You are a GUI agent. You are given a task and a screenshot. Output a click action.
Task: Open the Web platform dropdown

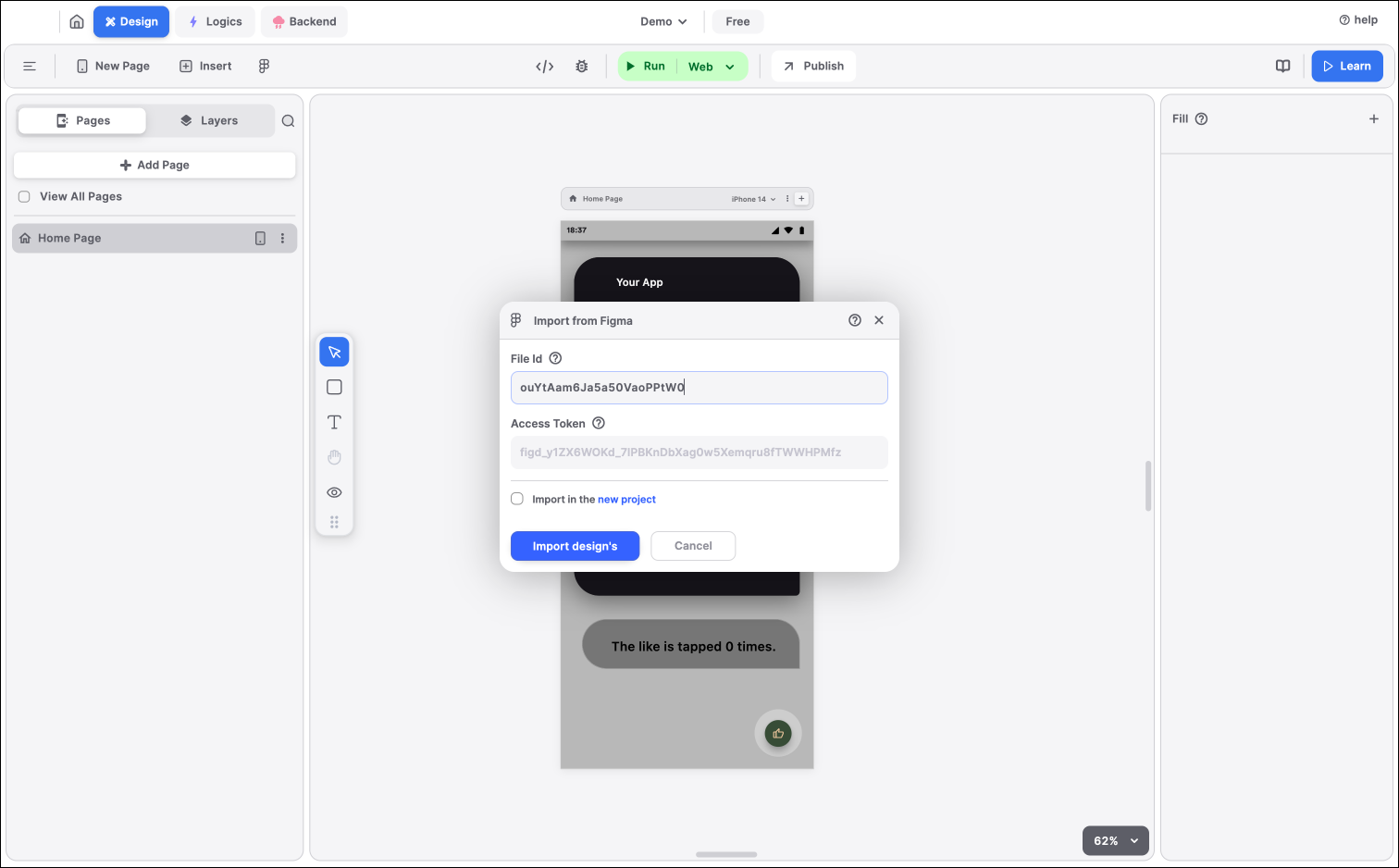(712, 66)
